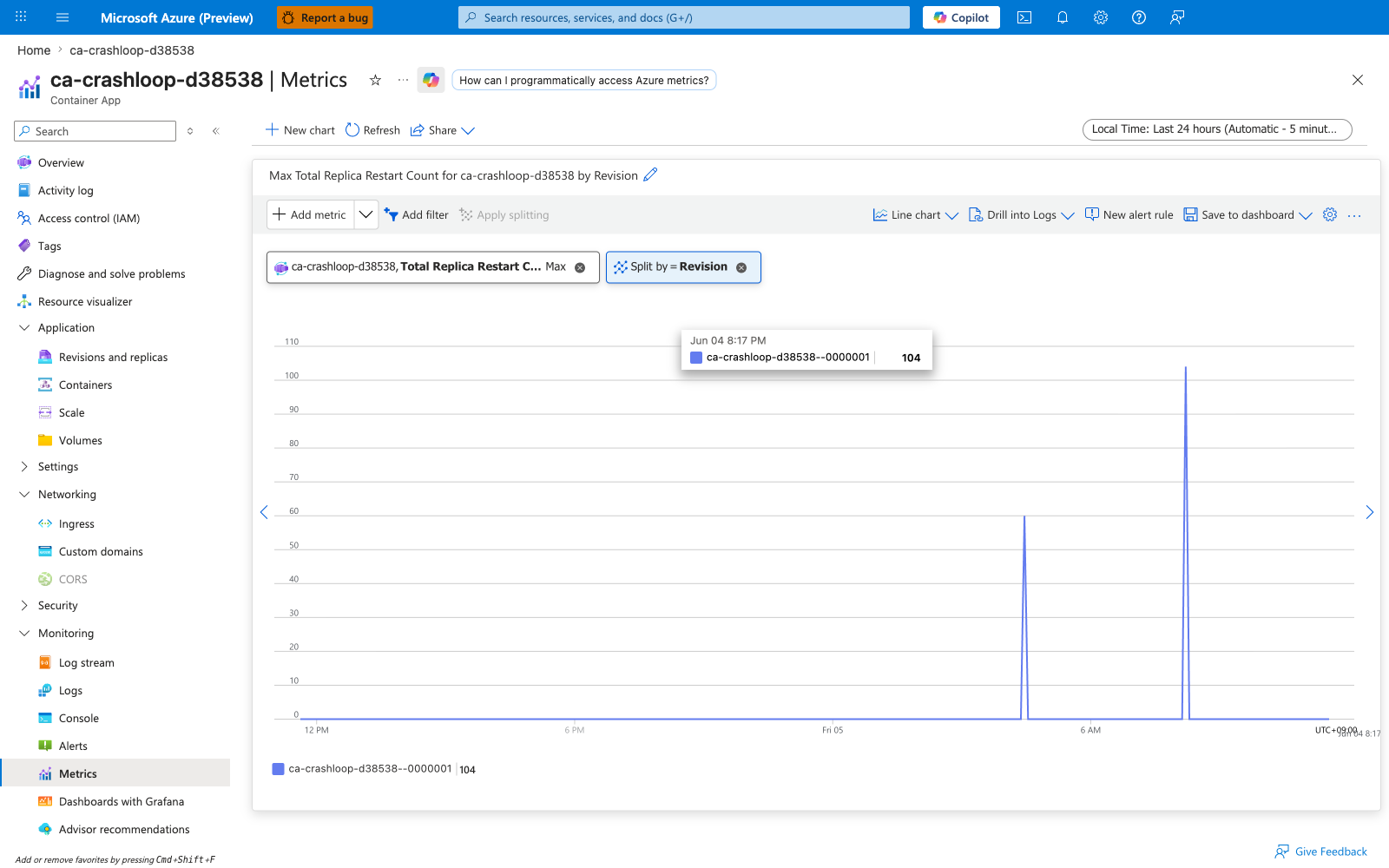This screenshot has height=868, width=1389.
Task: Open the hamburger portal menu
Action: point(63,17)
